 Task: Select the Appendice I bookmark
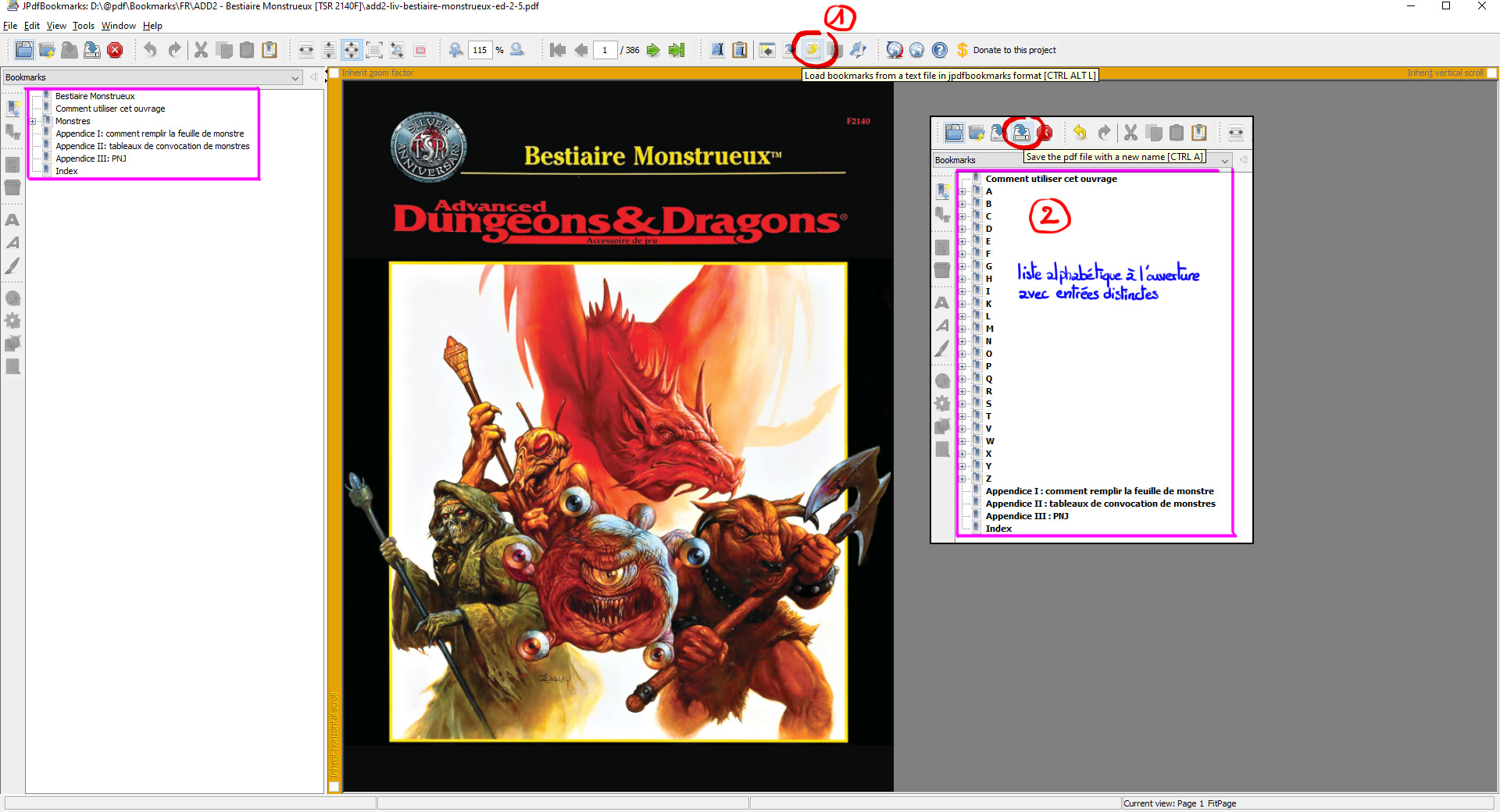coord(150,134)
